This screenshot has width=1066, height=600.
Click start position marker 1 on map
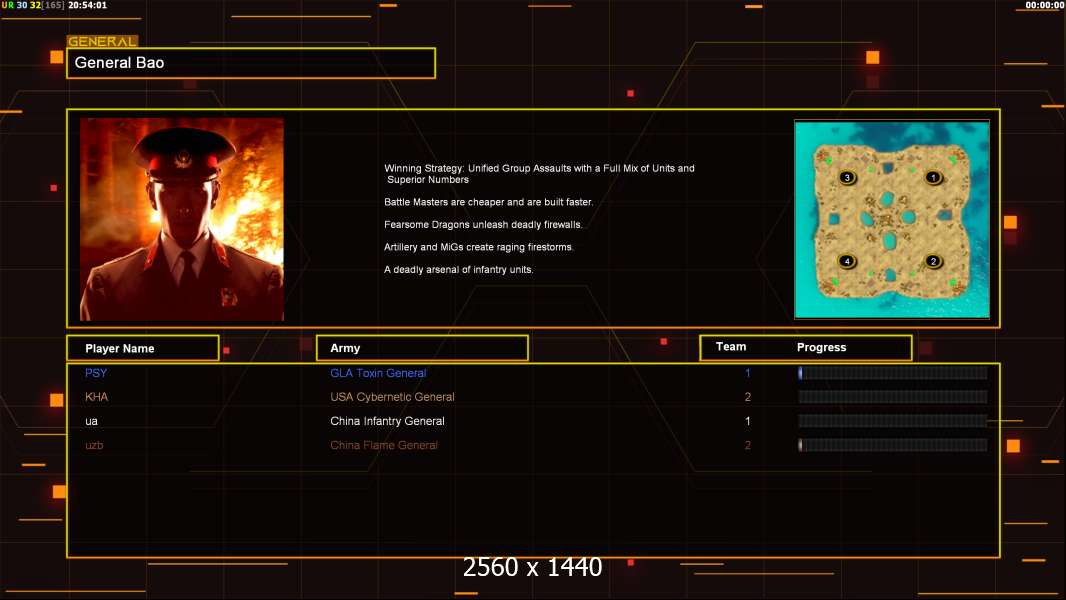coord(933,177)
